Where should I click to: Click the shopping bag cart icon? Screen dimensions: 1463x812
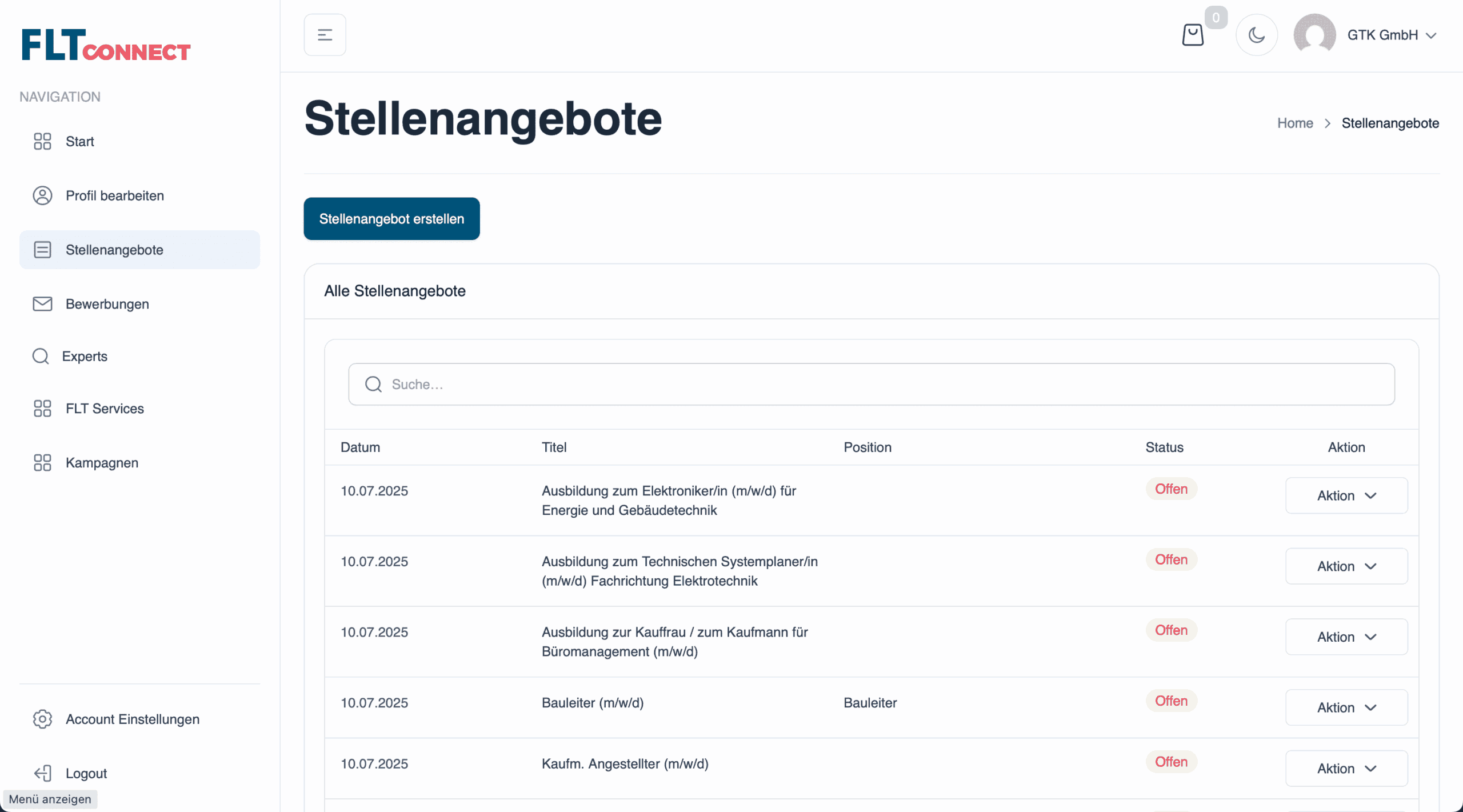[x=1192, y=35]
